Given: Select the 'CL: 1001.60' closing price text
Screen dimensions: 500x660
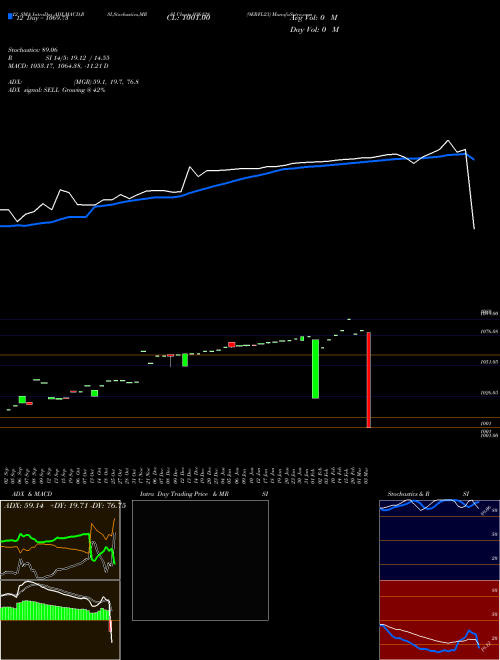Looking at the screenshot, I should [188, 17].
